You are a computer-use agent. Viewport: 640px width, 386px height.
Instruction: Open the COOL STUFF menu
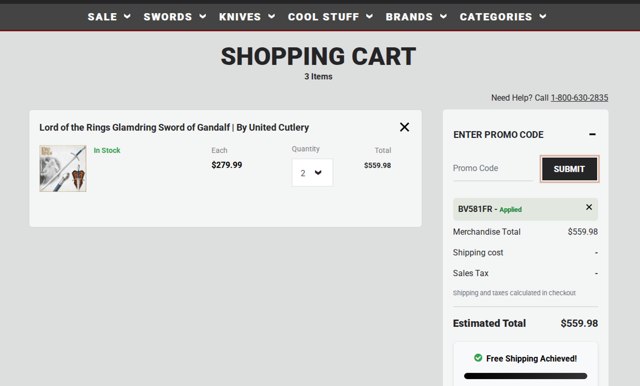[330, 17]
